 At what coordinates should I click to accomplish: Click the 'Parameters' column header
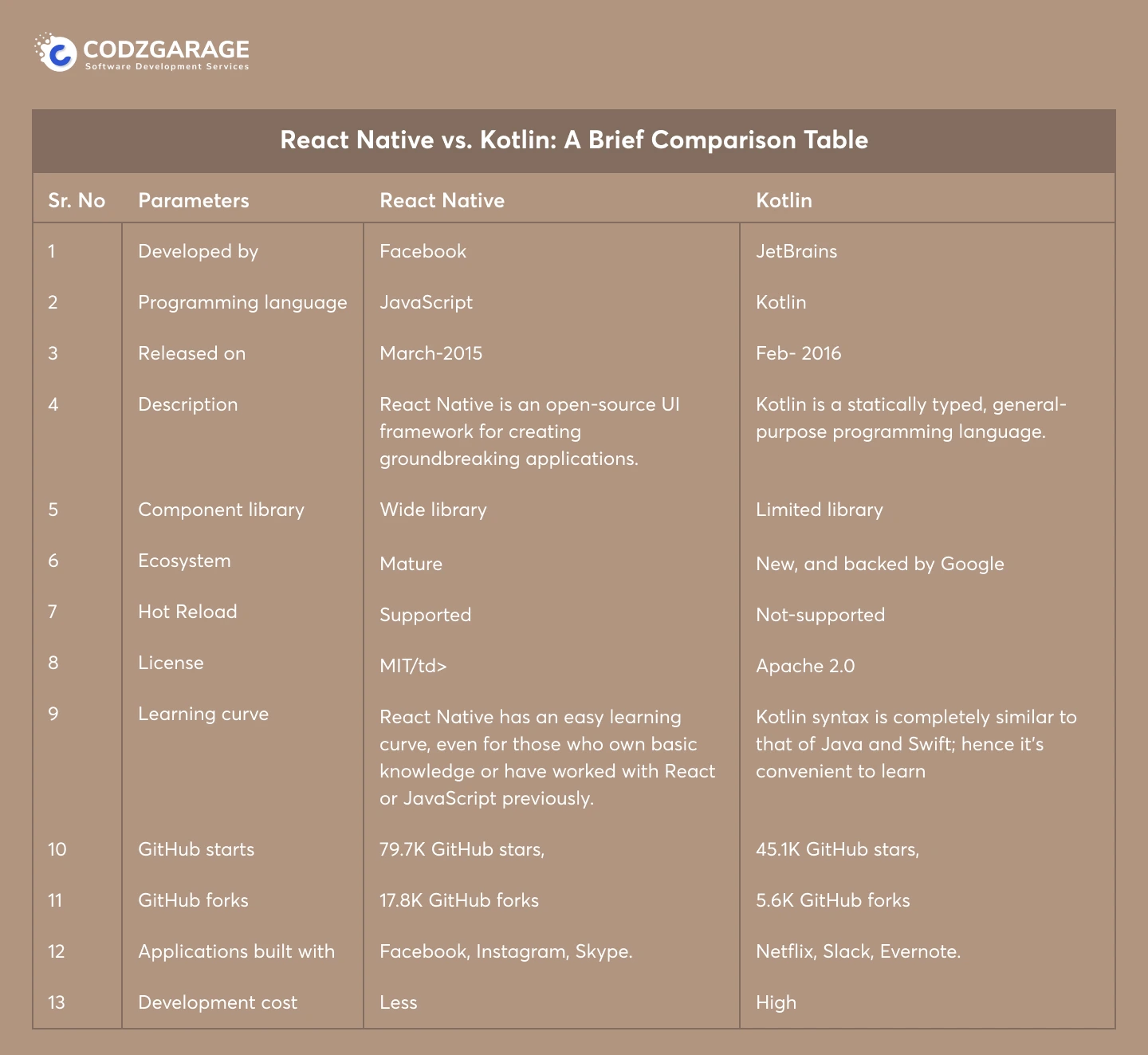click(x=194, y=200)
